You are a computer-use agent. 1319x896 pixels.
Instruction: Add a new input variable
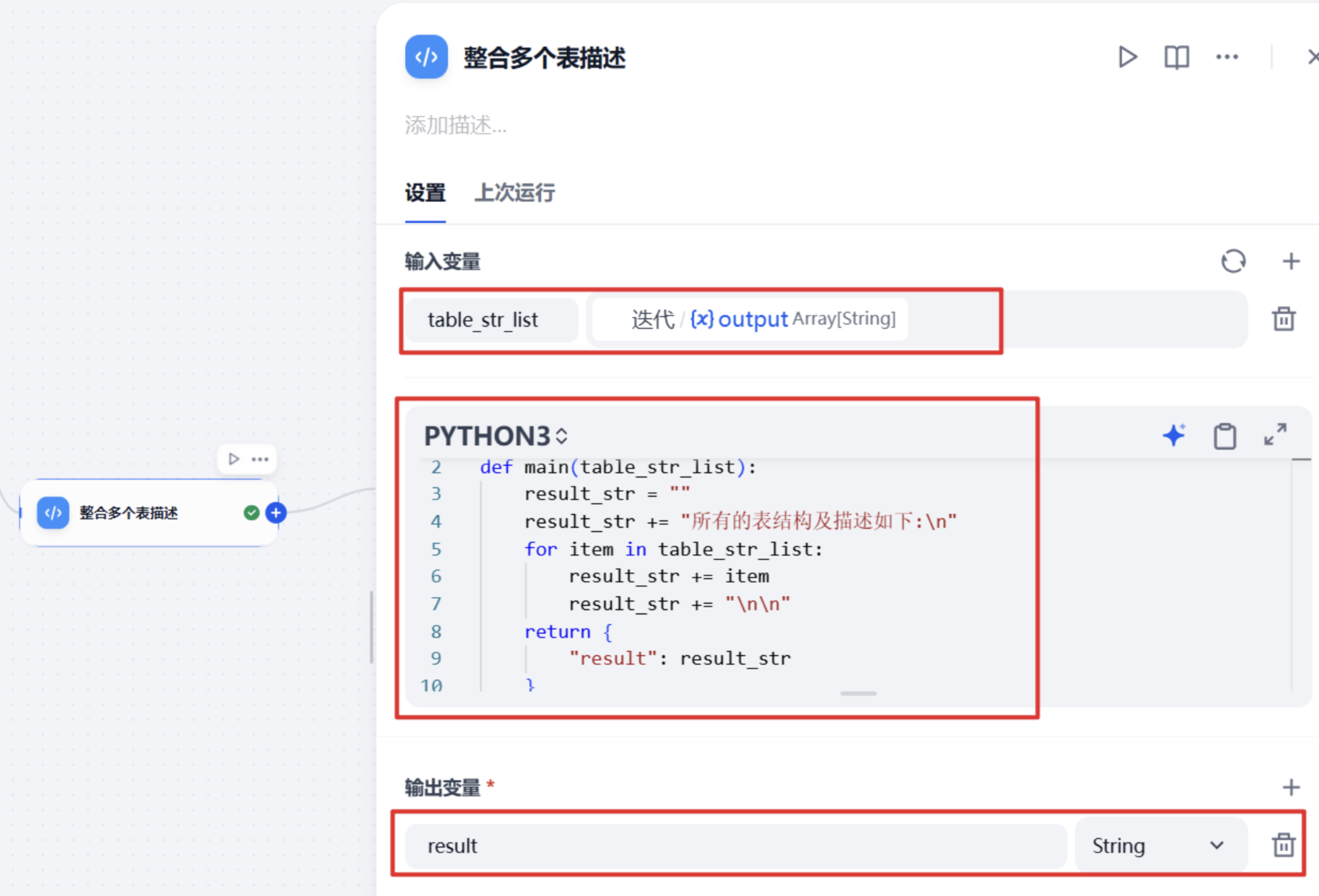(1291, 261)
